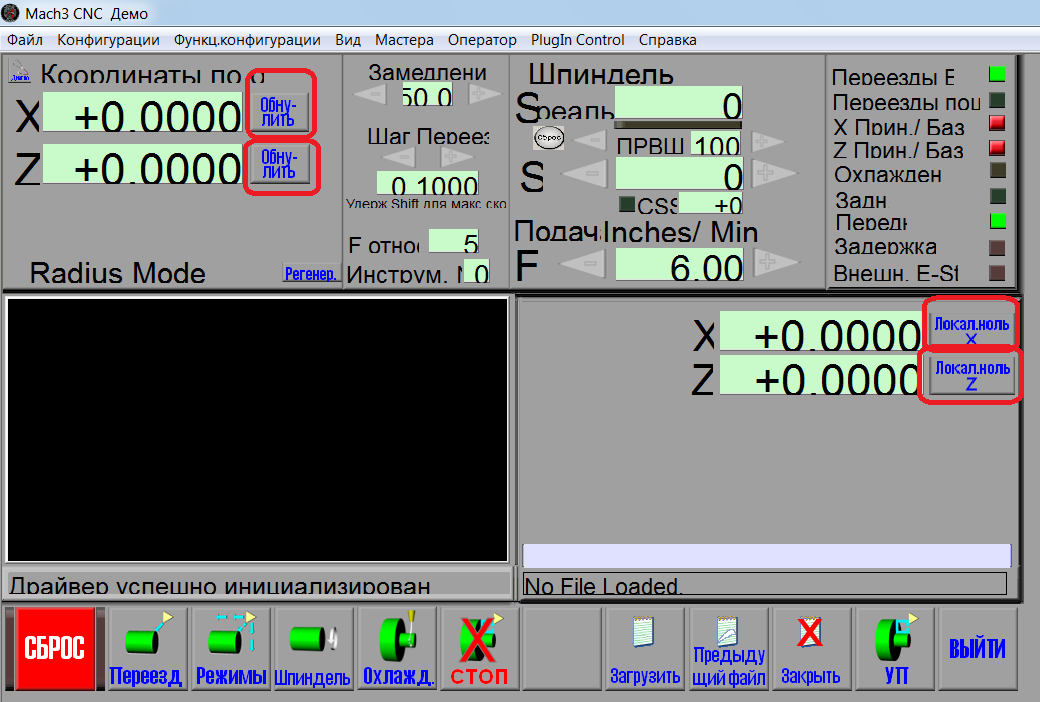1040x702 pixels.
Task: Click the lower X coordinate field
Action: point(820,330)
